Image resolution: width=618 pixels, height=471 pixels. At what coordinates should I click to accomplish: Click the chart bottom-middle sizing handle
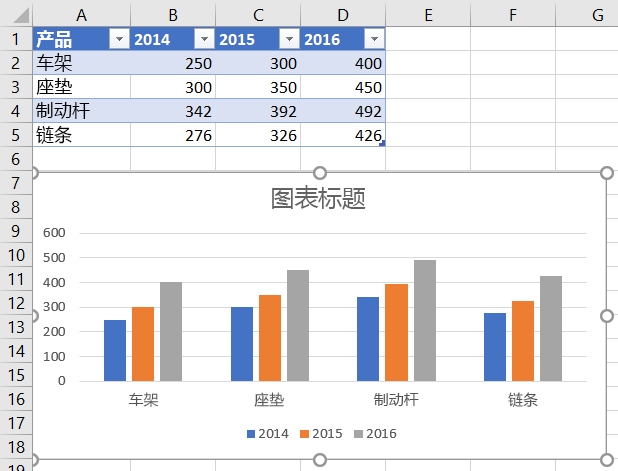[320, 460]
